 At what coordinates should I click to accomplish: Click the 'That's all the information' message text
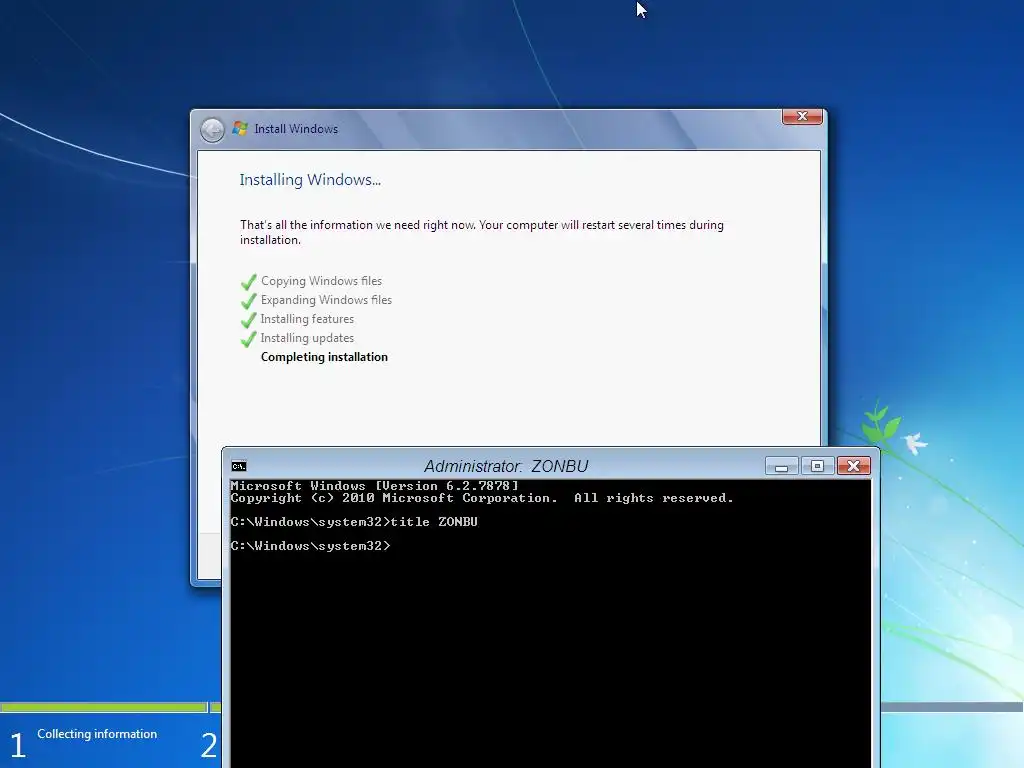pos(481,232)
